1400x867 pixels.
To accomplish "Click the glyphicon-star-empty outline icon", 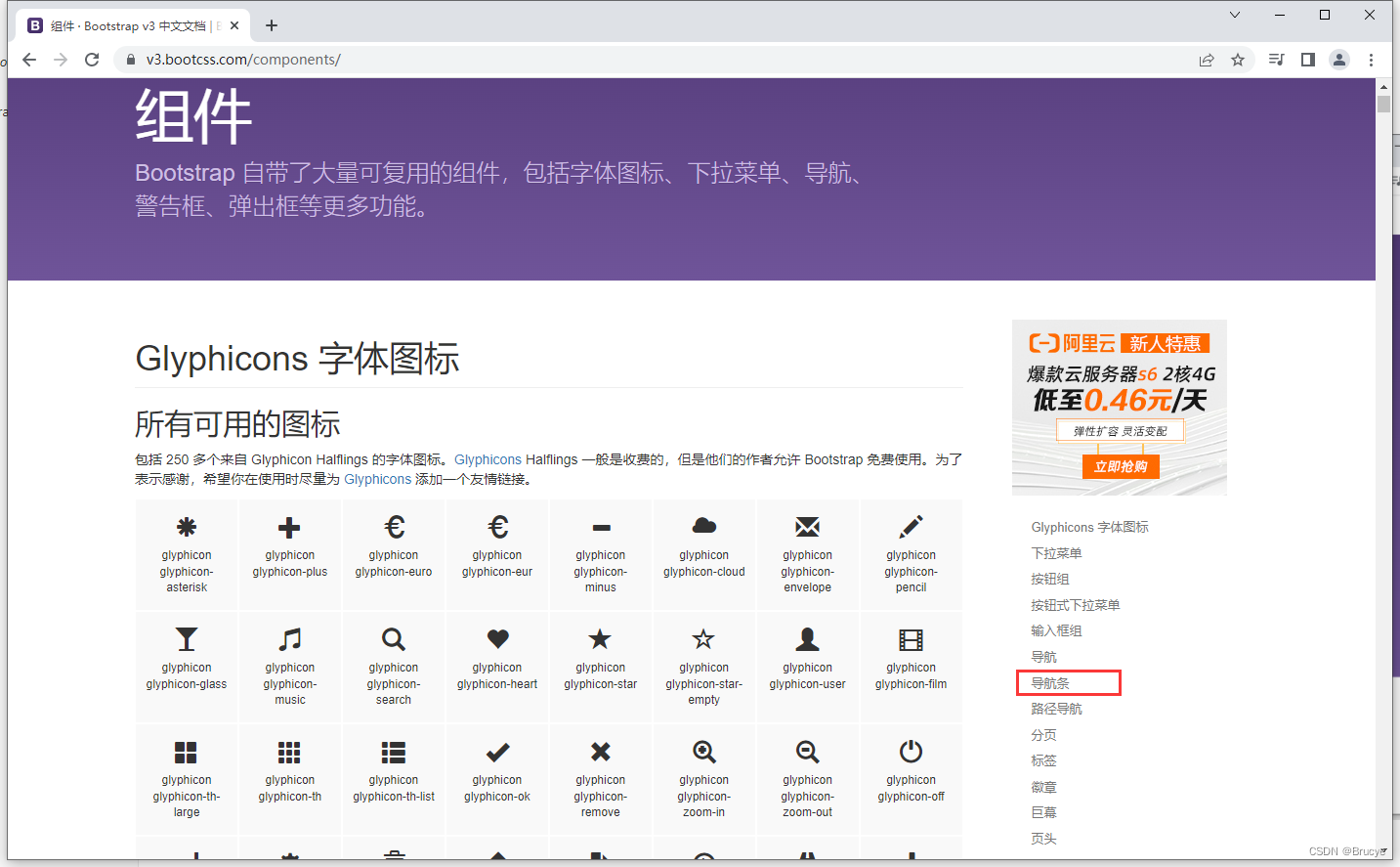I will pos(703,639).
